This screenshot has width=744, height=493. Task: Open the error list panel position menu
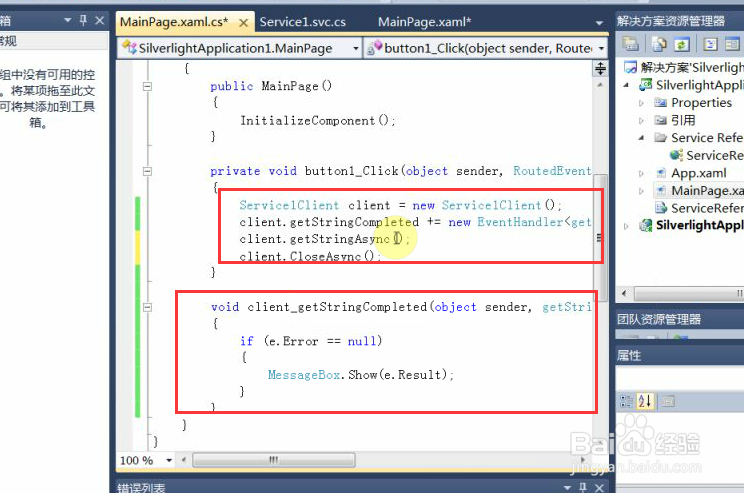coord(567,488)
